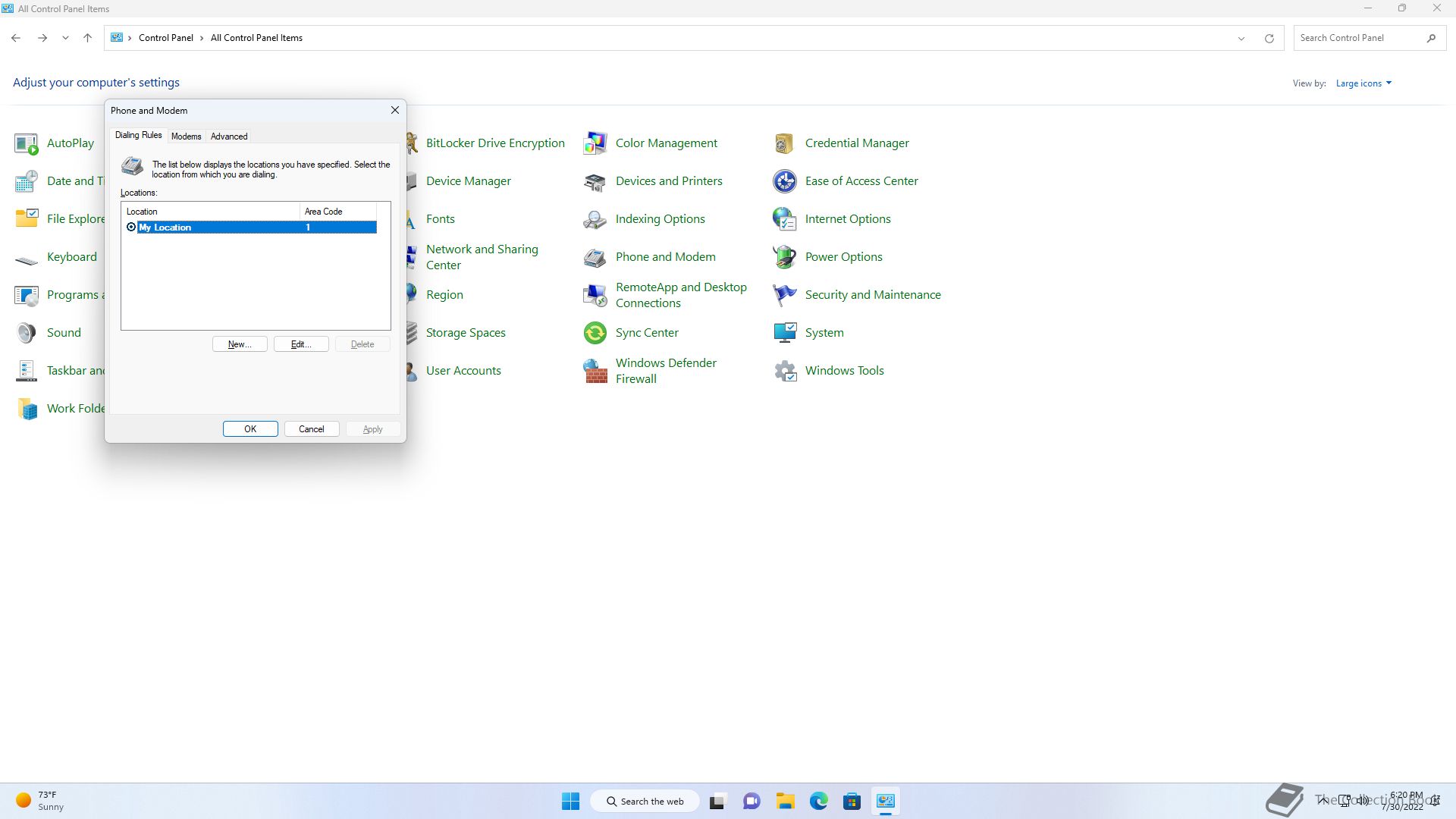The width and height of the screenshot is (1456, 819).
Task: Open the Storage Spaces link
Action: click(x=466, y=333)
